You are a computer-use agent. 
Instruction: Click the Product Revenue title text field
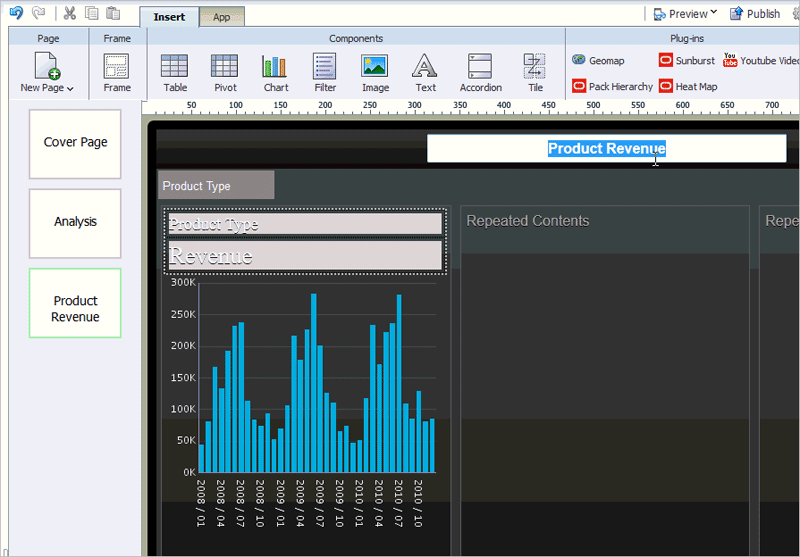coord(606,148)
